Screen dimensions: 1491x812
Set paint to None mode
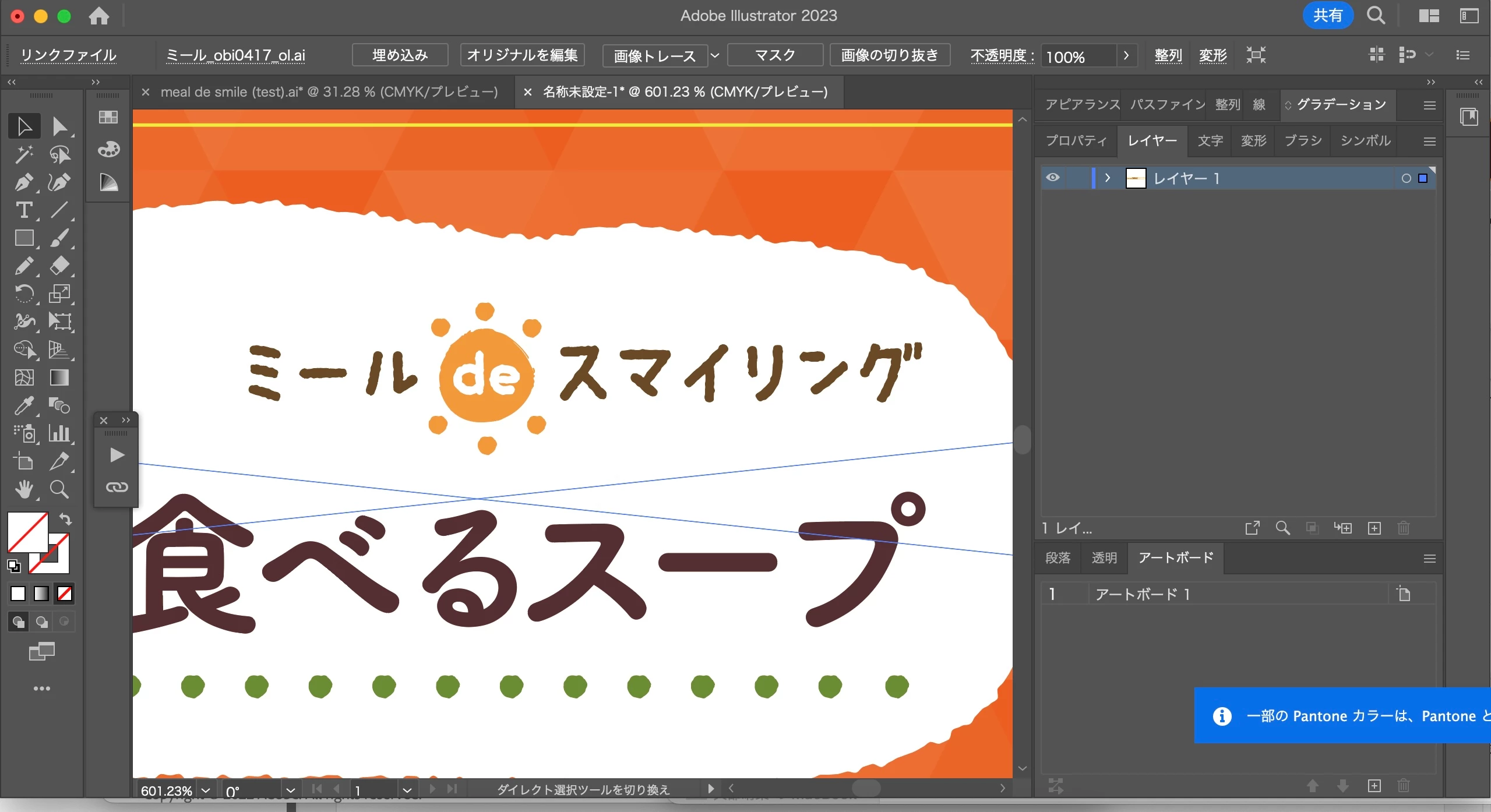65,594
